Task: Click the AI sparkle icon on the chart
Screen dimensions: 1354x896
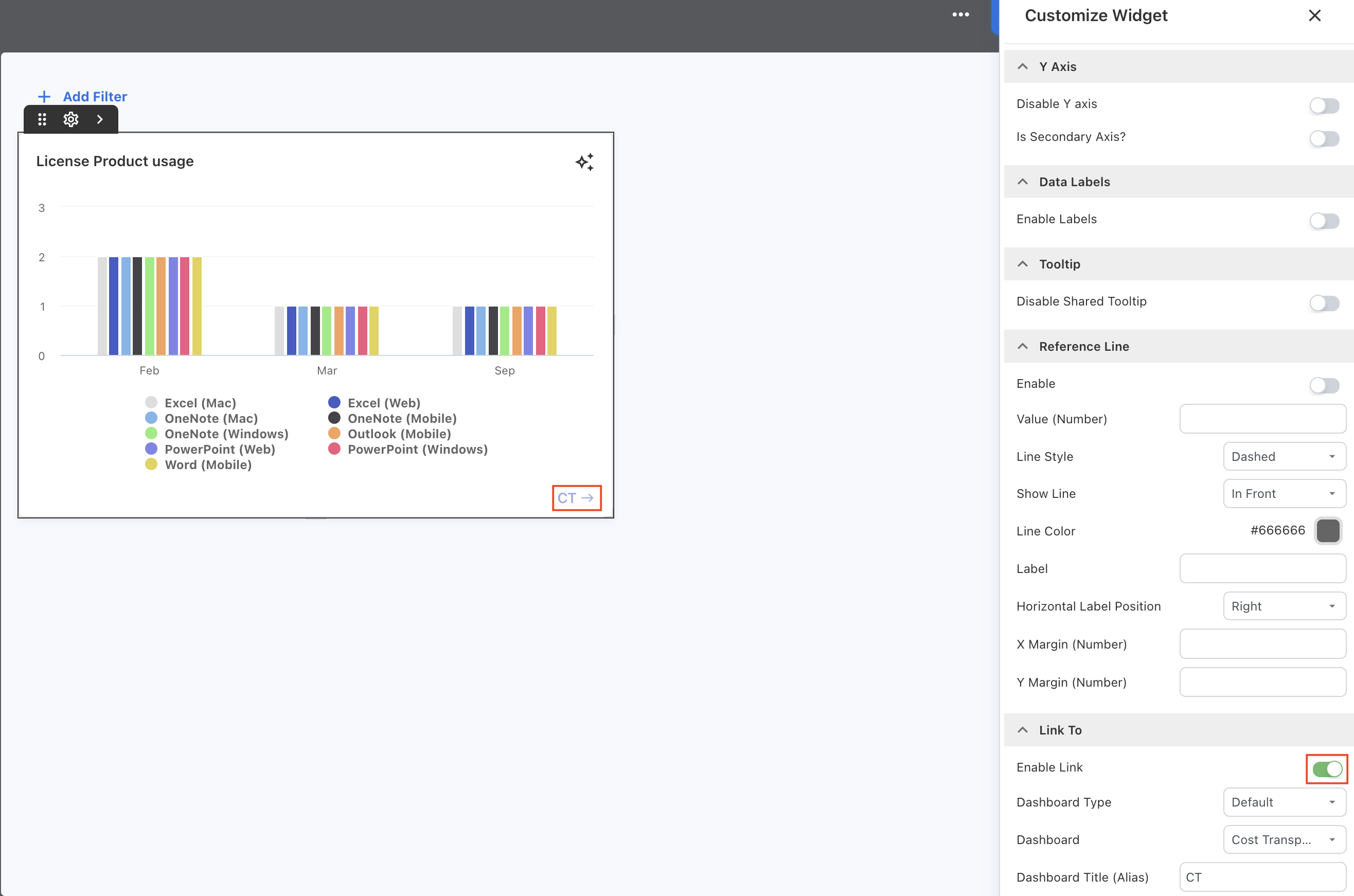Action: pyautogui.click(x=584, y=163)
